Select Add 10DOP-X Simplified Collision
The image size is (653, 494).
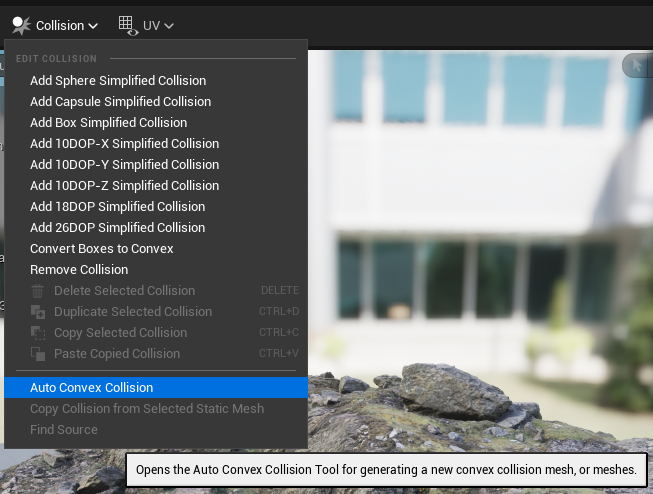pyautogui.click(x=156, y=144)
